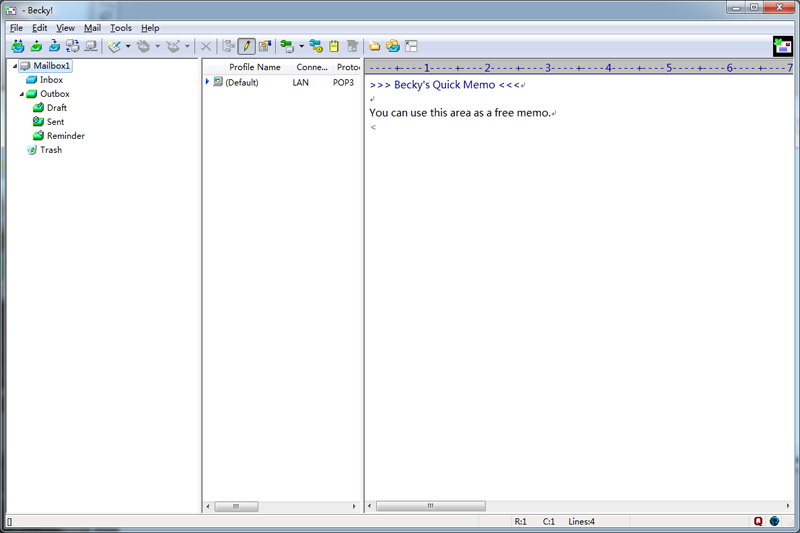Collapse the Mailbox1 tree node
The width and height of the screenshot is (800, 533).
pos(14,66)
